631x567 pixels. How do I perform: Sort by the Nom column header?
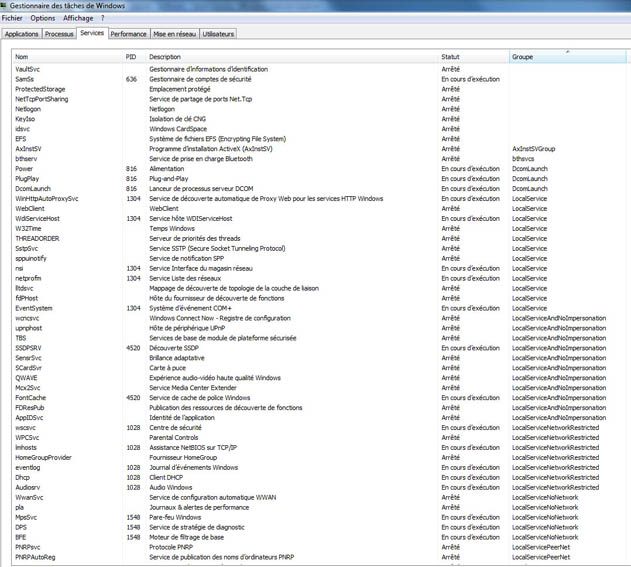click(67, 57)
